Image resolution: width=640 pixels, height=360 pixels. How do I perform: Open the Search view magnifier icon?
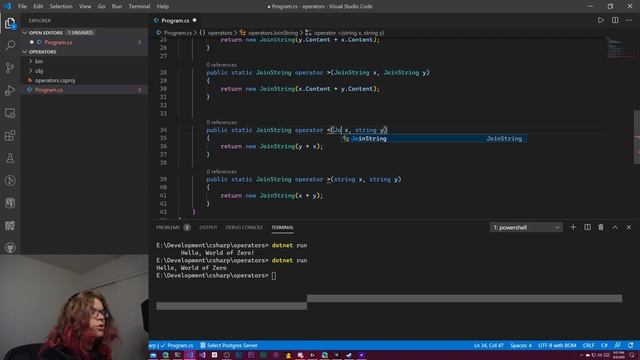point(10,45)
